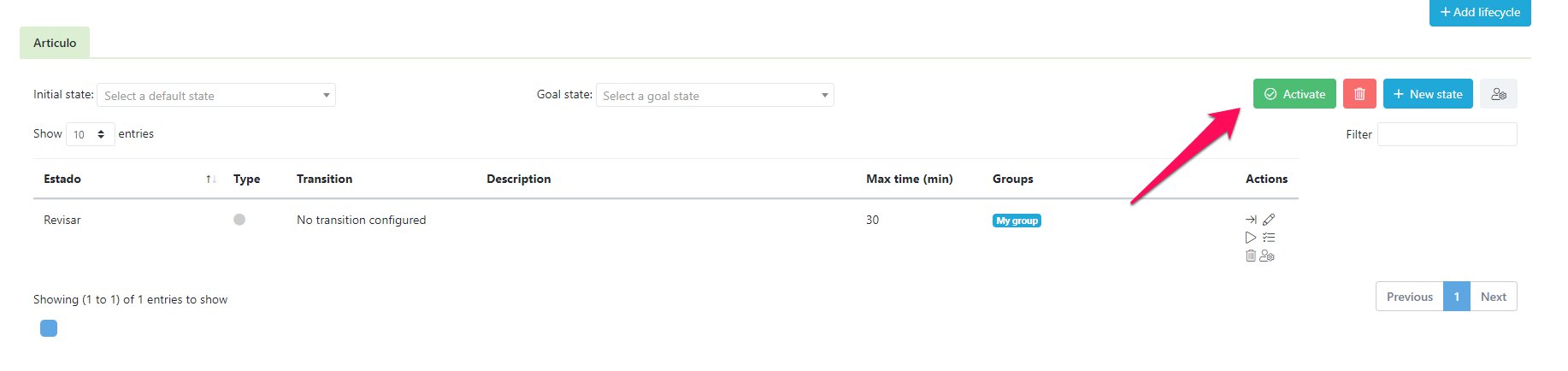Click the red delete lifecycle button
Screen dimensions: 1568x371
1359,94
